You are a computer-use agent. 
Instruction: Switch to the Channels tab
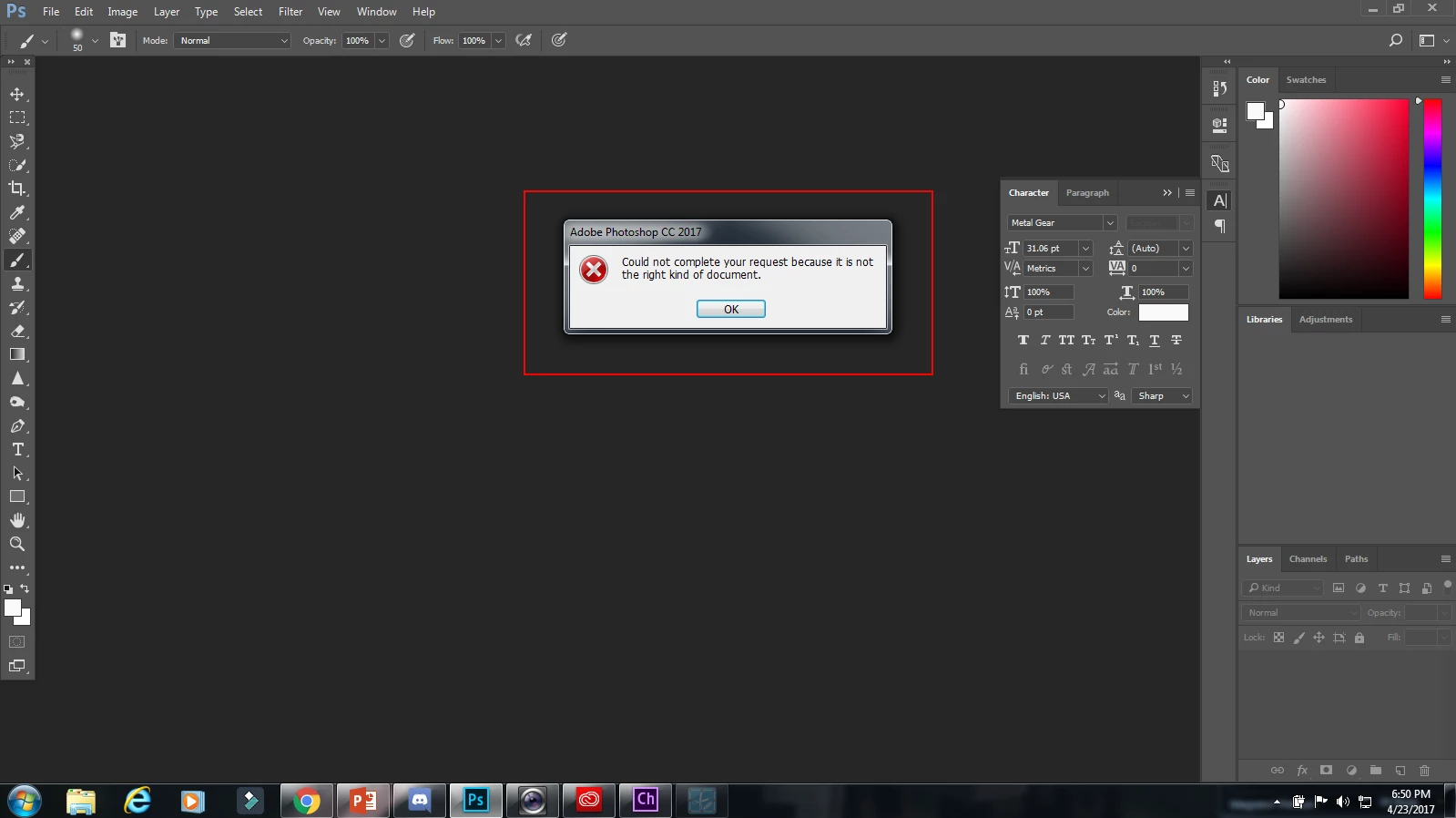click(x=1308, y=558)
